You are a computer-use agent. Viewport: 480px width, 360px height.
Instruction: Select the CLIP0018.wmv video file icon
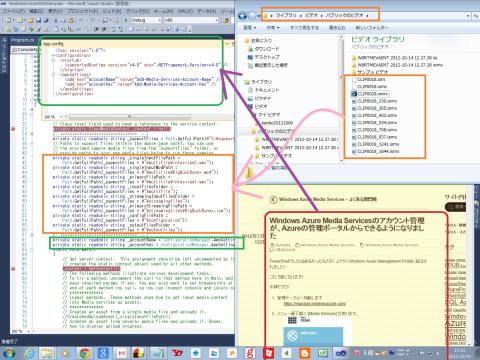(354, 94)
